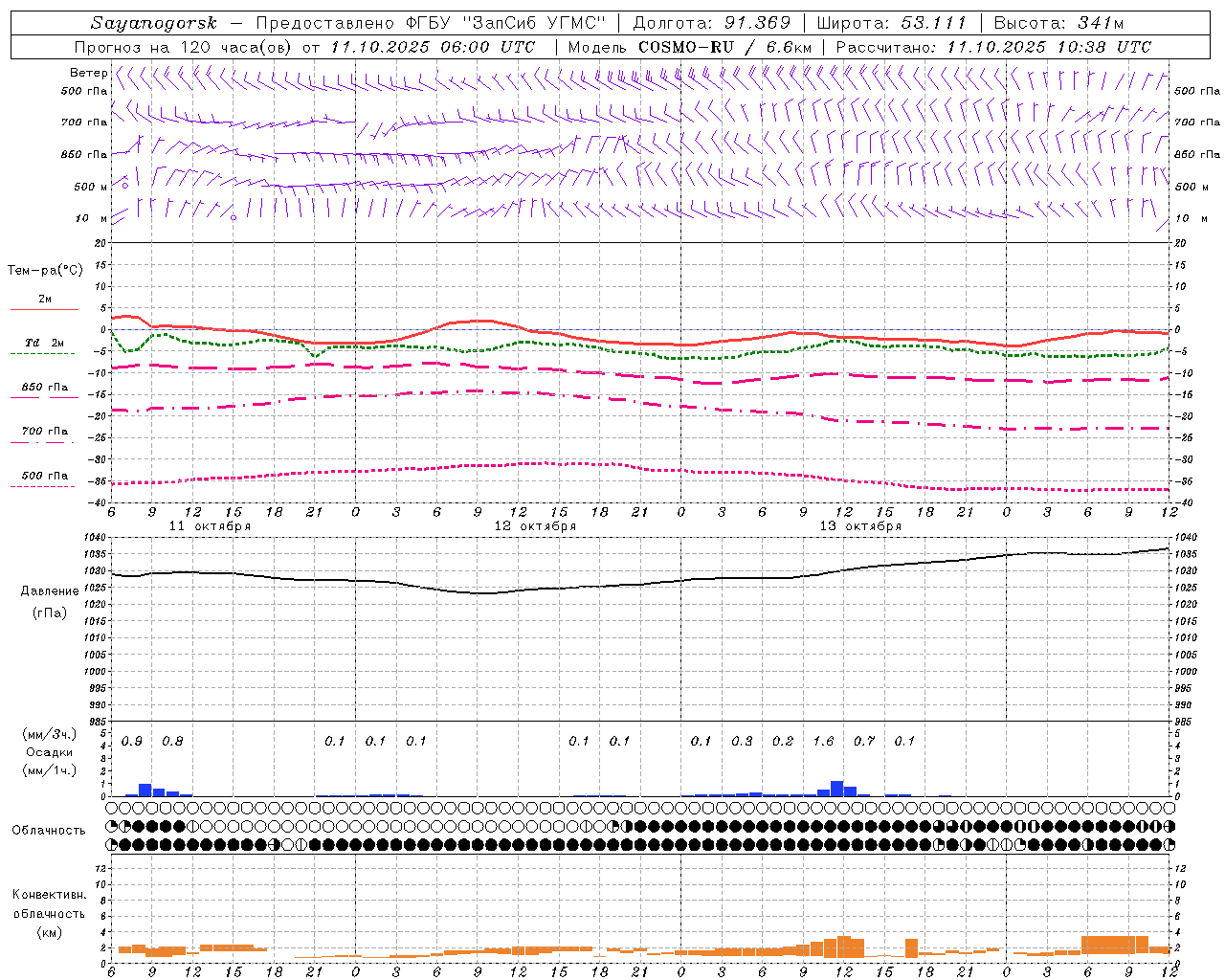Click the '11 октября' date label
This screenshot has width=1225, height=980.
(210, 526)
